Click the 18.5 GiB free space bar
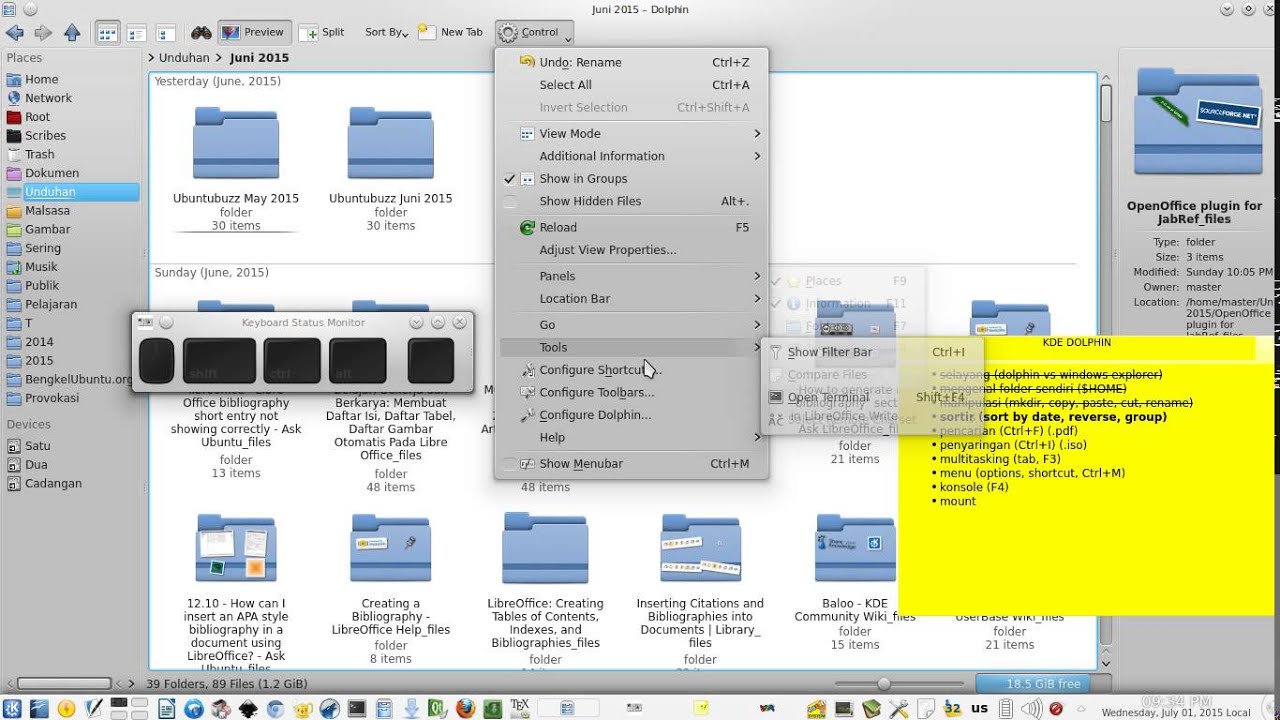1280x720 pixels. coord(1043,684)
